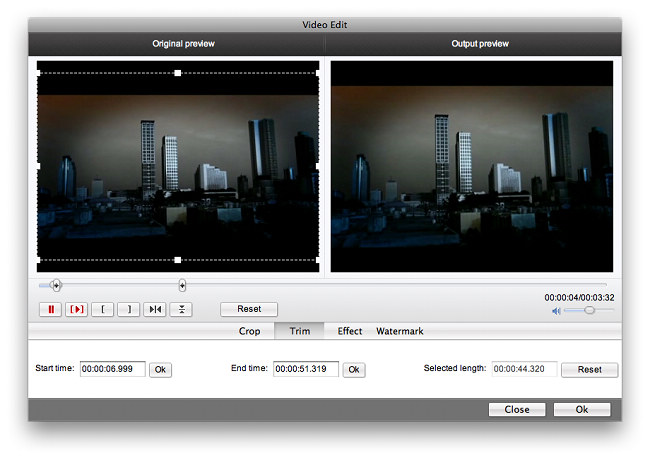Click the bottom-center crop handle in the original preview
Viewport: 650px width, 460px height.
coord(177,260)
